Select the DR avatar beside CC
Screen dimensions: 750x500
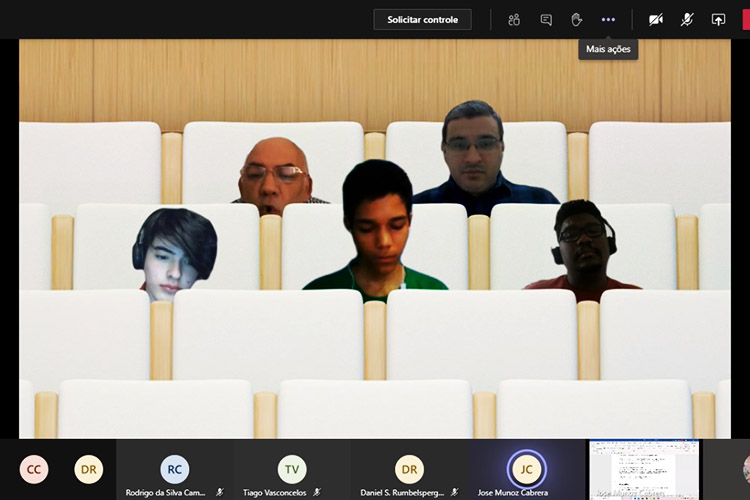click(88, 469)
